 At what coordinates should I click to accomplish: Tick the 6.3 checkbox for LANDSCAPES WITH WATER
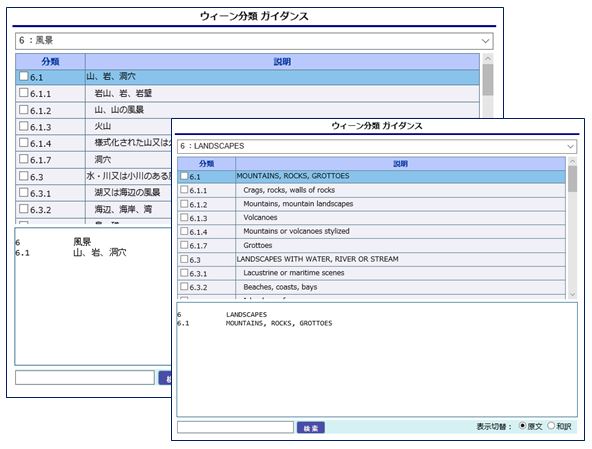pos(184,259)
